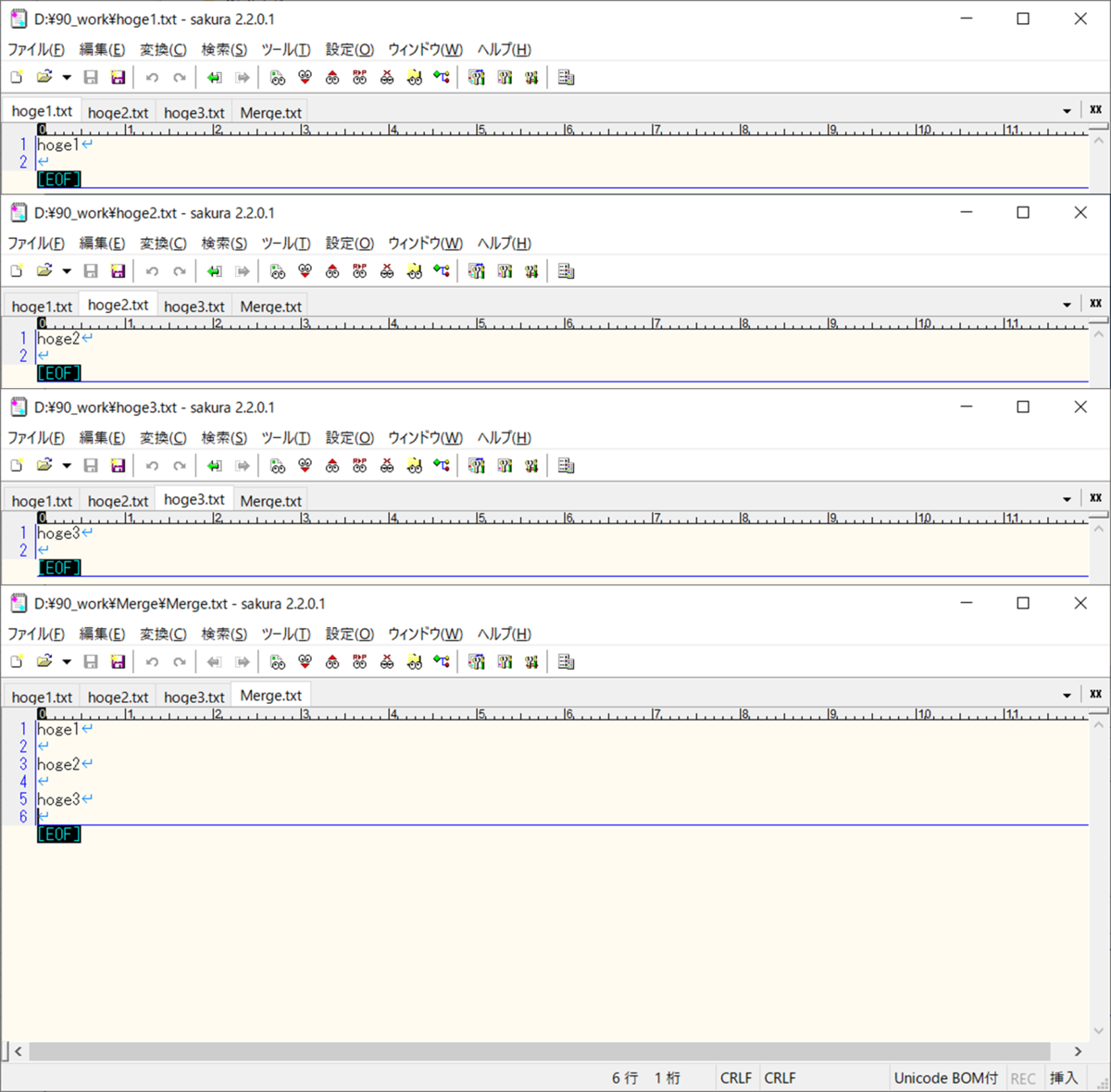This screenshot has width=1111, height=1092.
Task: Click horizontal scrollbar thumb in Merge.txt window
Action: pos(540,1051)
